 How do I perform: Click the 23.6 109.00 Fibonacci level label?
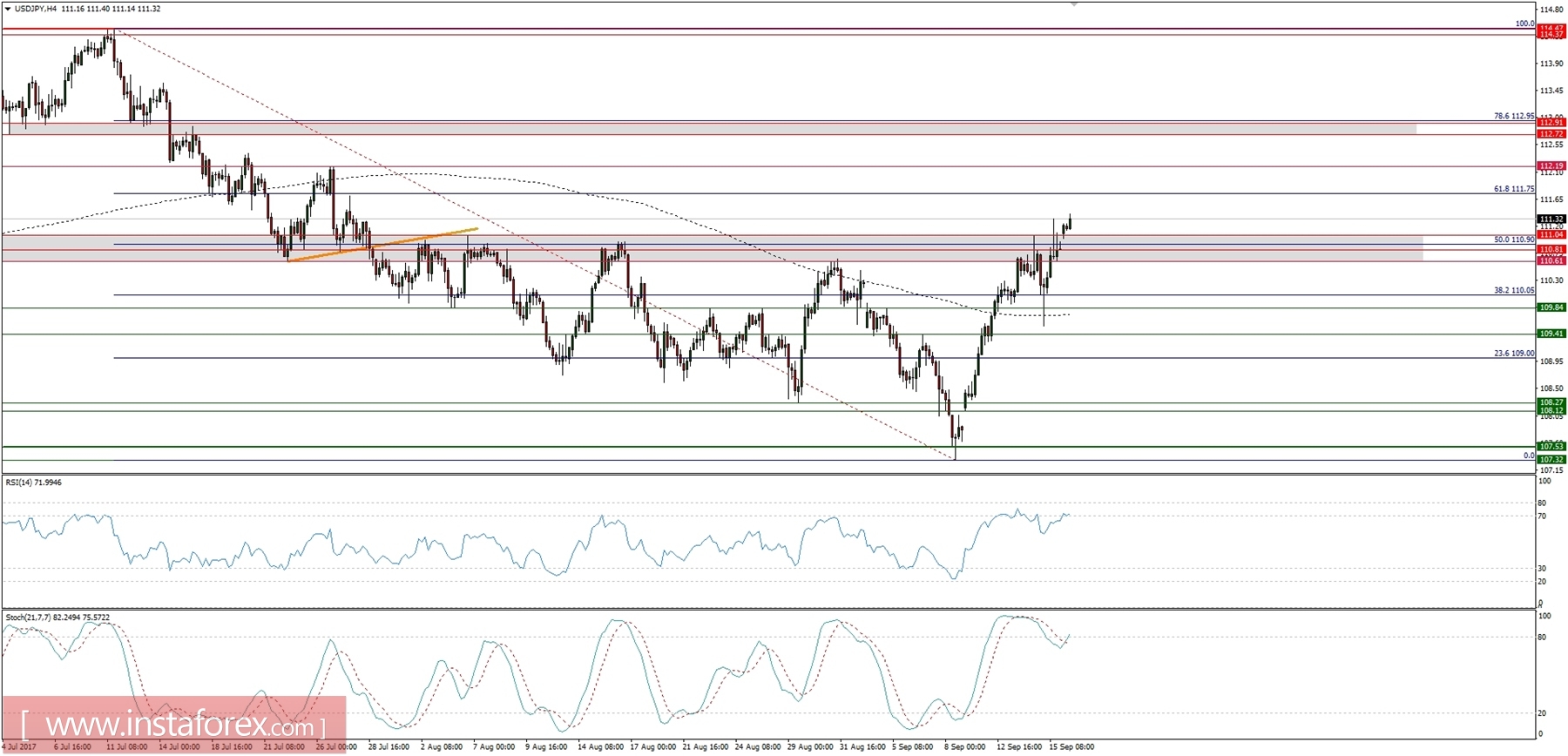point(1514,354)
